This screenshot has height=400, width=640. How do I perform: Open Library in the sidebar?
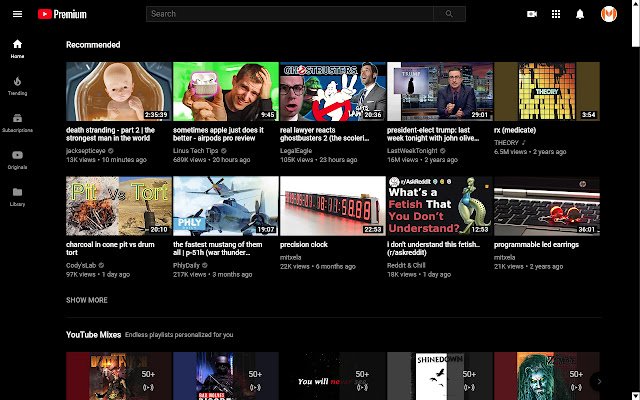[17, 197]
